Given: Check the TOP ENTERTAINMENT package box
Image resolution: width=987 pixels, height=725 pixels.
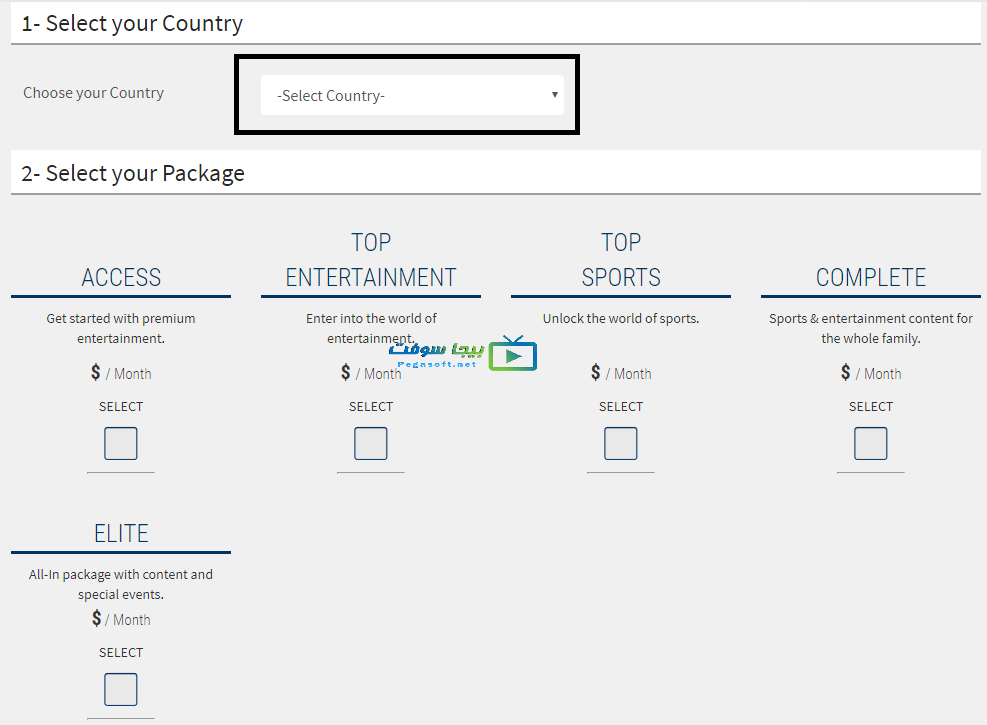Looking at the screenshot, I should (371, 443).
